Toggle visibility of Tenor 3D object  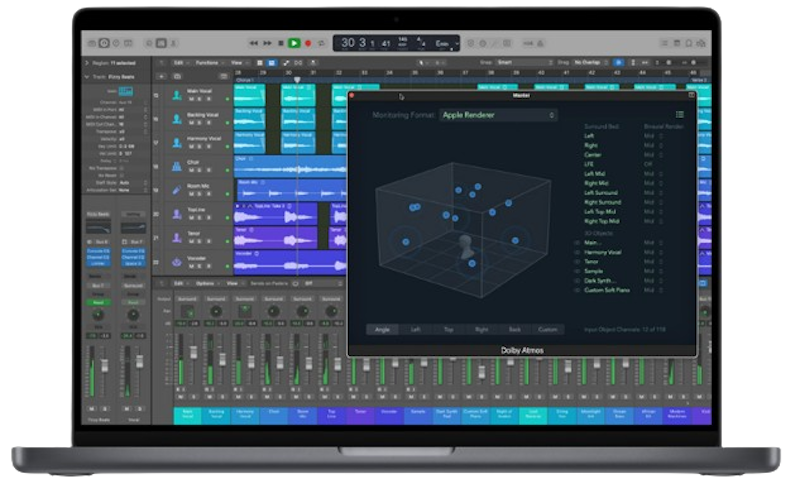pos(577,262)
